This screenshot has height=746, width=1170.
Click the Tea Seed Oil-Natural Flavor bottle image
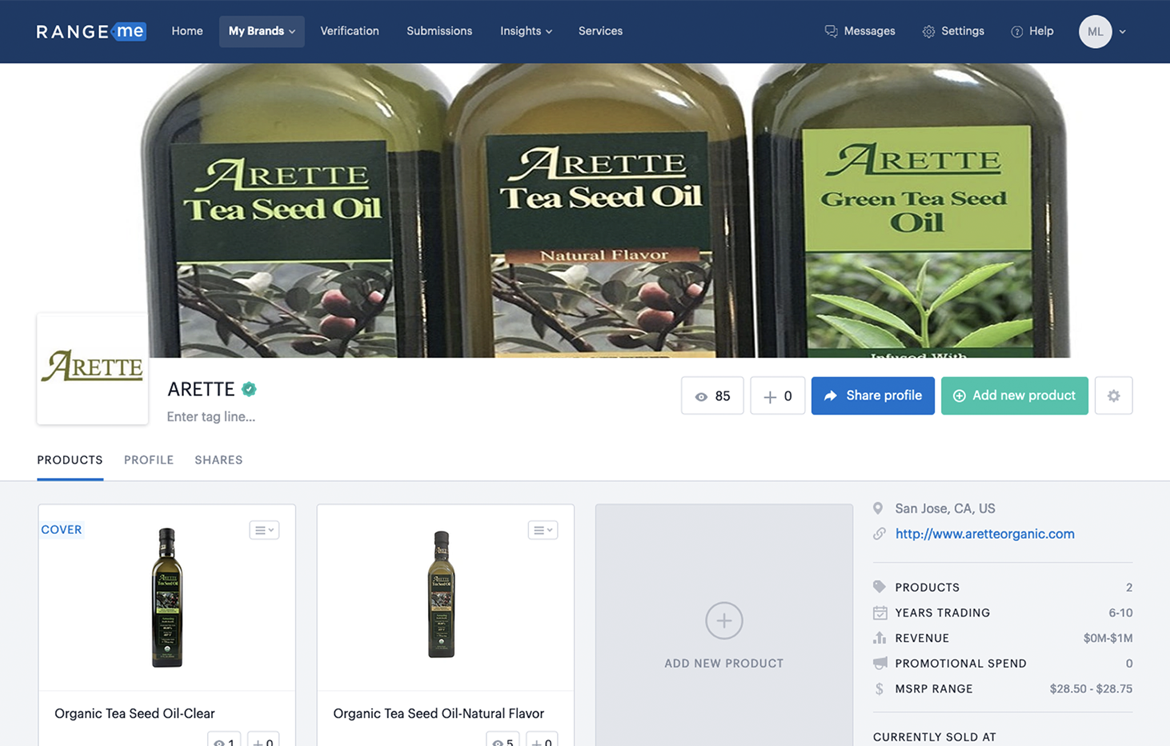(x=441, y=595)
